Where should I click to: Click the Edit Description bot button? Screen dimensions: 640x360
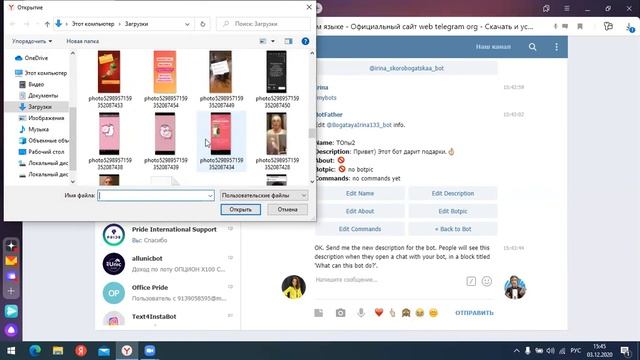tap(453, 193)
